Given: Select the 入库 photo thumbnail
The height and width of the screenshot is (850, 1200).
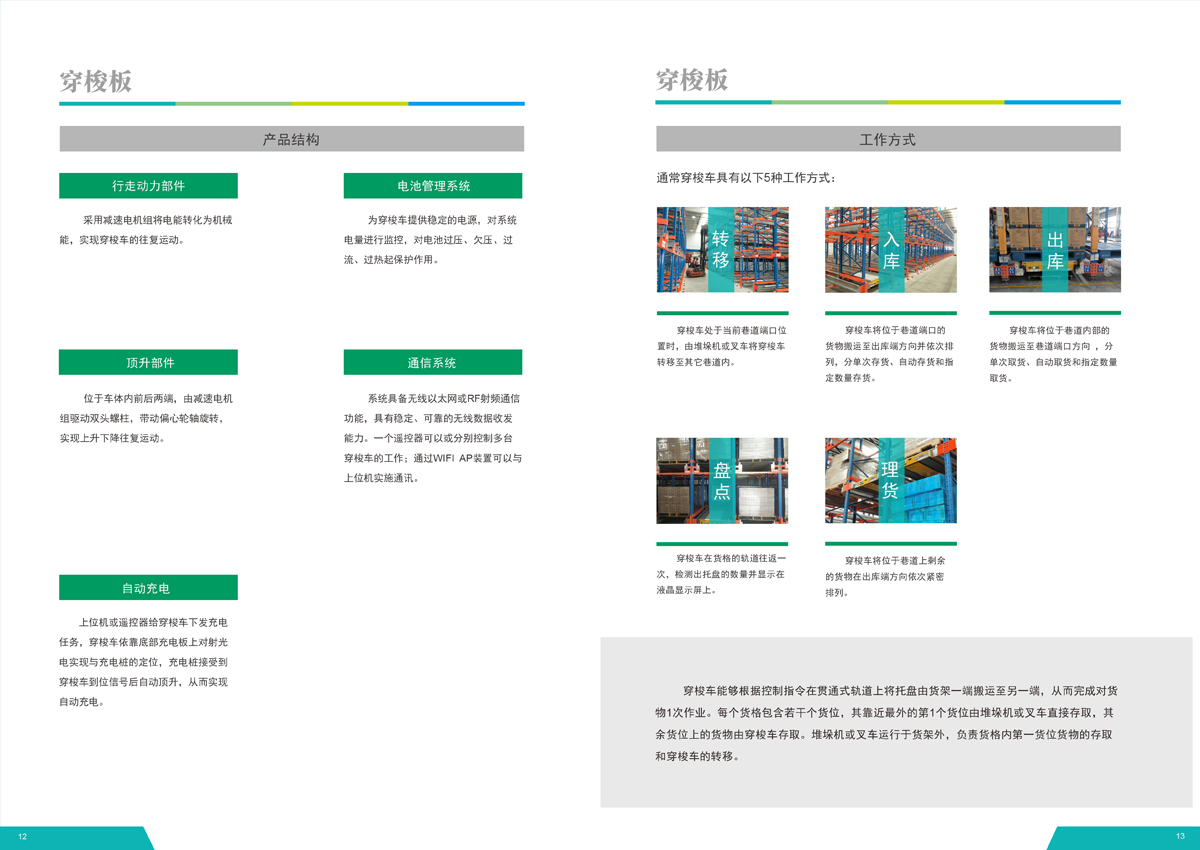Looking at the screenshot, I should 890,250.
